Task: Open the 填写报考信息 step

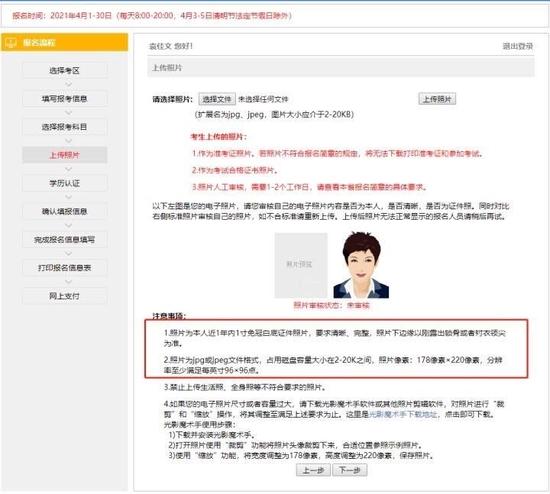Action: (x=65, y=99)
